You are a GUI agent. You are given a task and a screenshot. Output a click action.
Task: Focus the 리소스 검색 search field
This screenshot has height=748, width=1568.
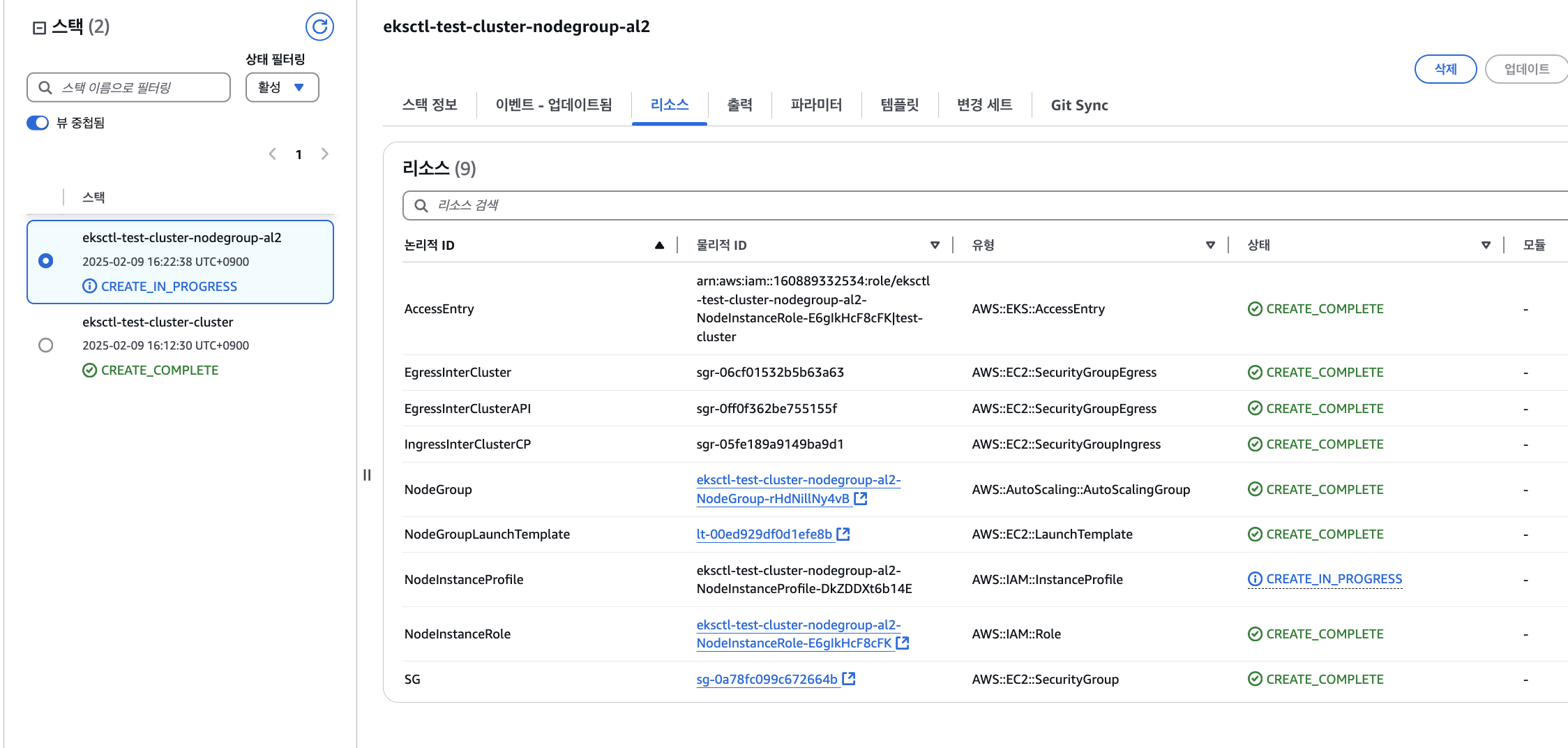pyautogui.click(x=985, y=206)
